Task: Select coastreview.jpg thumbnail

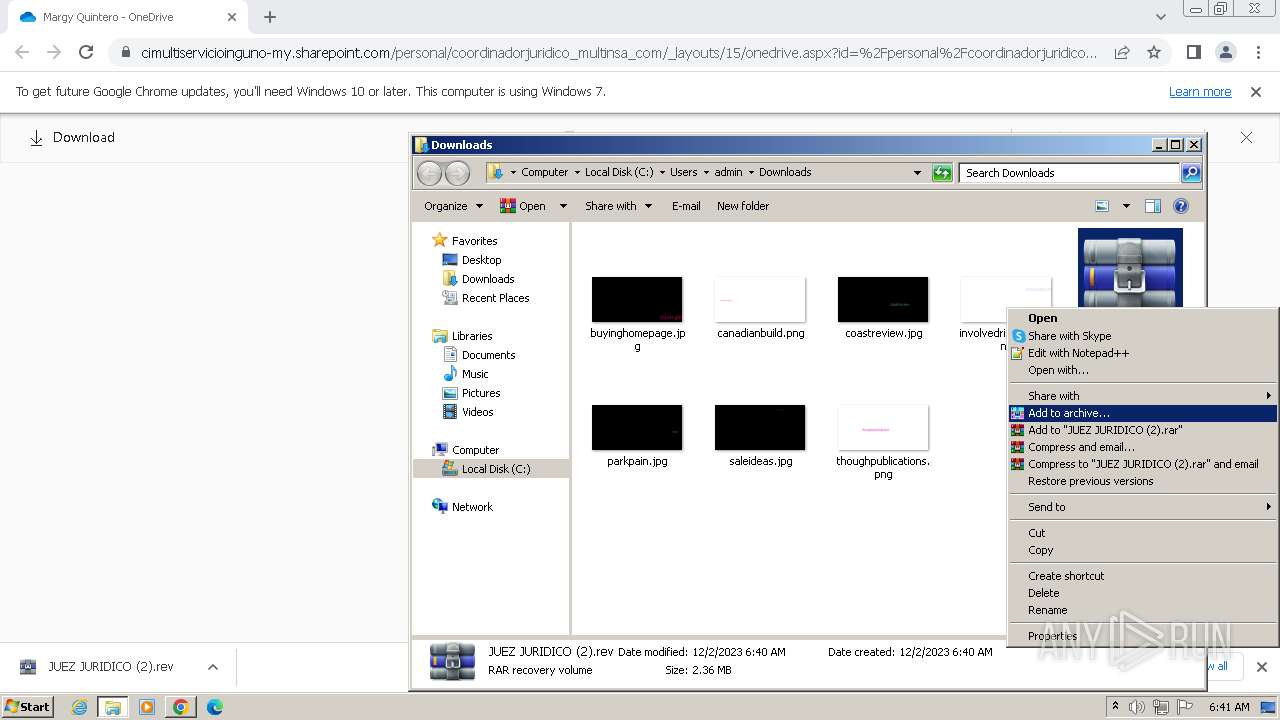Action: click(883, 300)
